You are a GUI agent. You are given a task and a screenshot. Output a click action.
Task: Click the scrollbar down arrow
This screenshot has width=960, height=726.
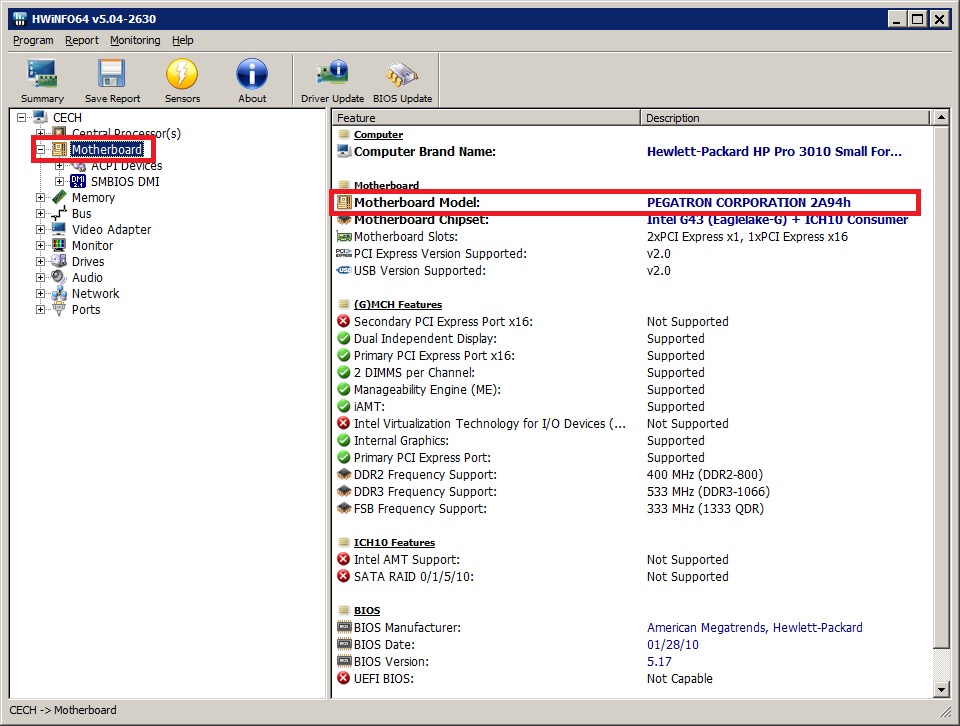[x=941, y=689]
